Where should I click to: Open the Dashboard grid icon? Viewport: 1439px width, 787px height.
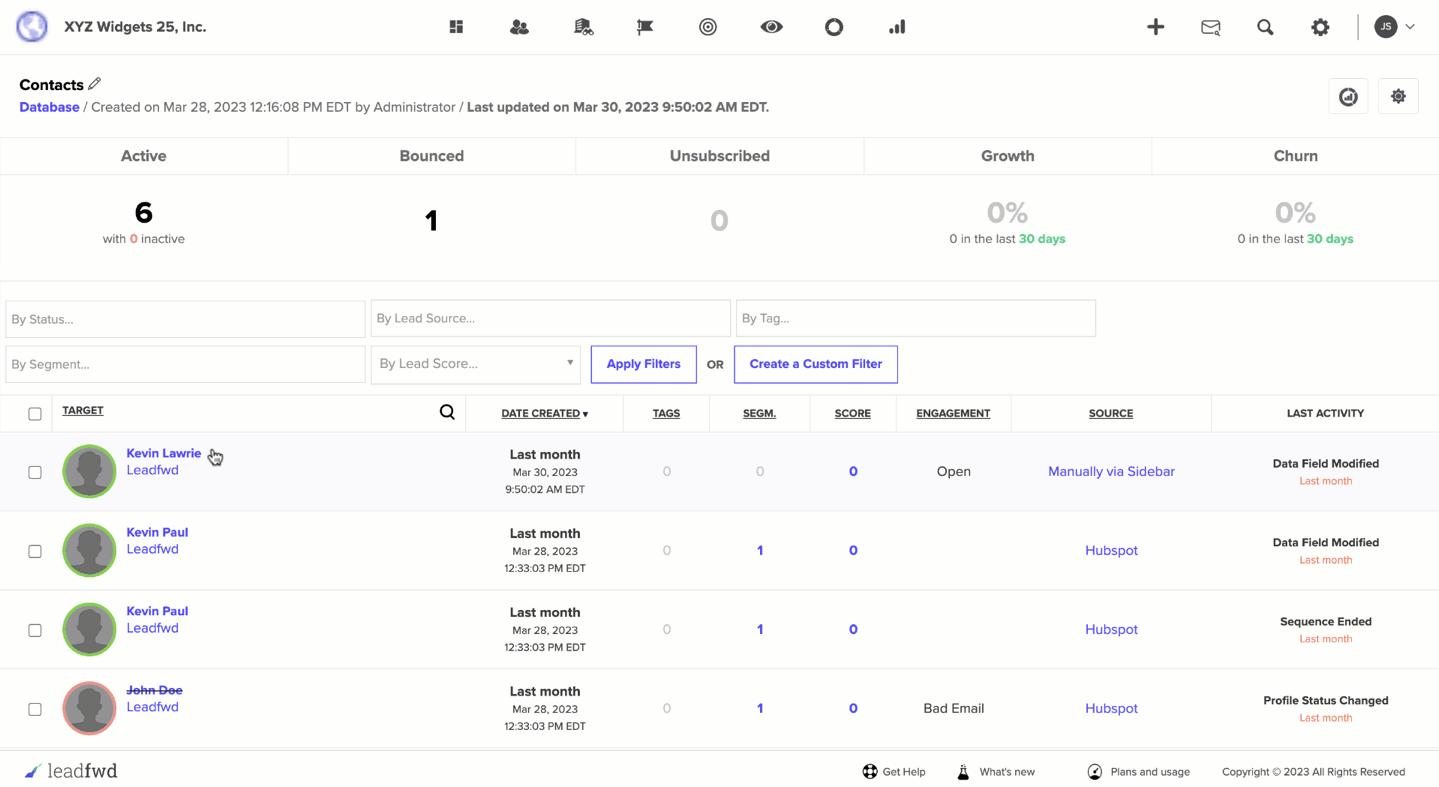[x=456, y=27]
